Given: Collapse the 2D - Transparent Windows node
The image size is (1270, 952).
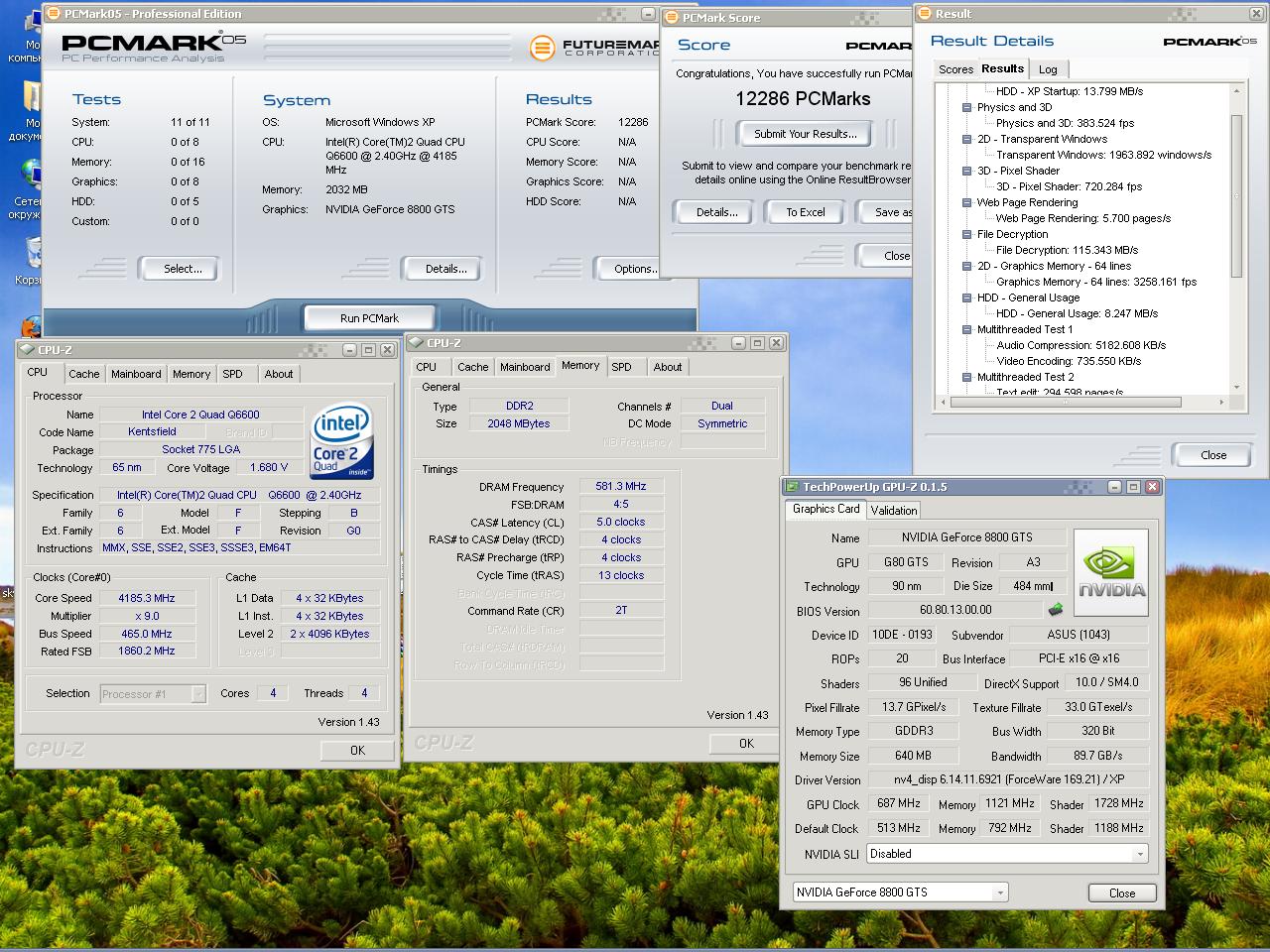Looking at the screenshot, I should (x=966, y=139).
